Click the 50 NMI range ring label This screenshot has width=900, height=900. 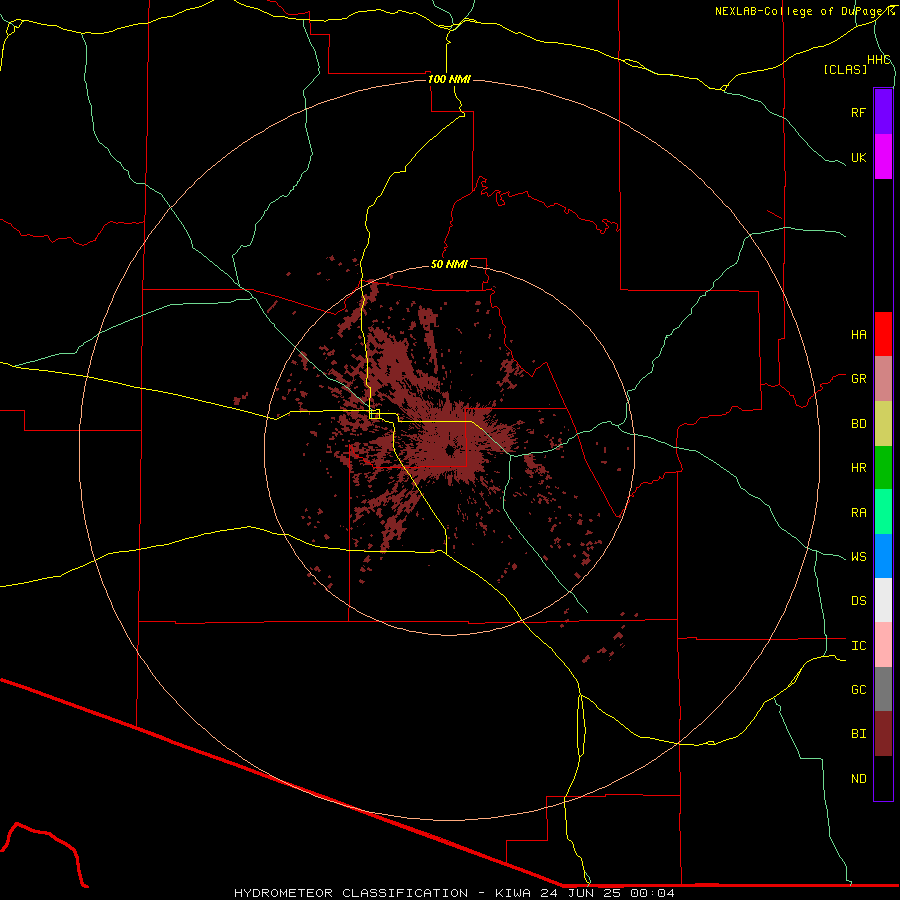coord(449,264)
